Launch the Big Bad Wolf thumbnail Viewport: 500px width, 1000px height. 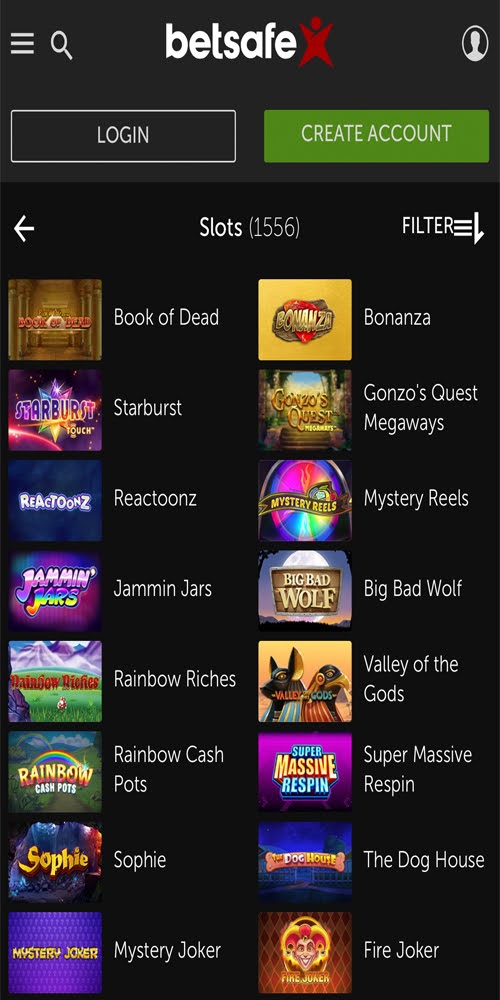point(305,591)
